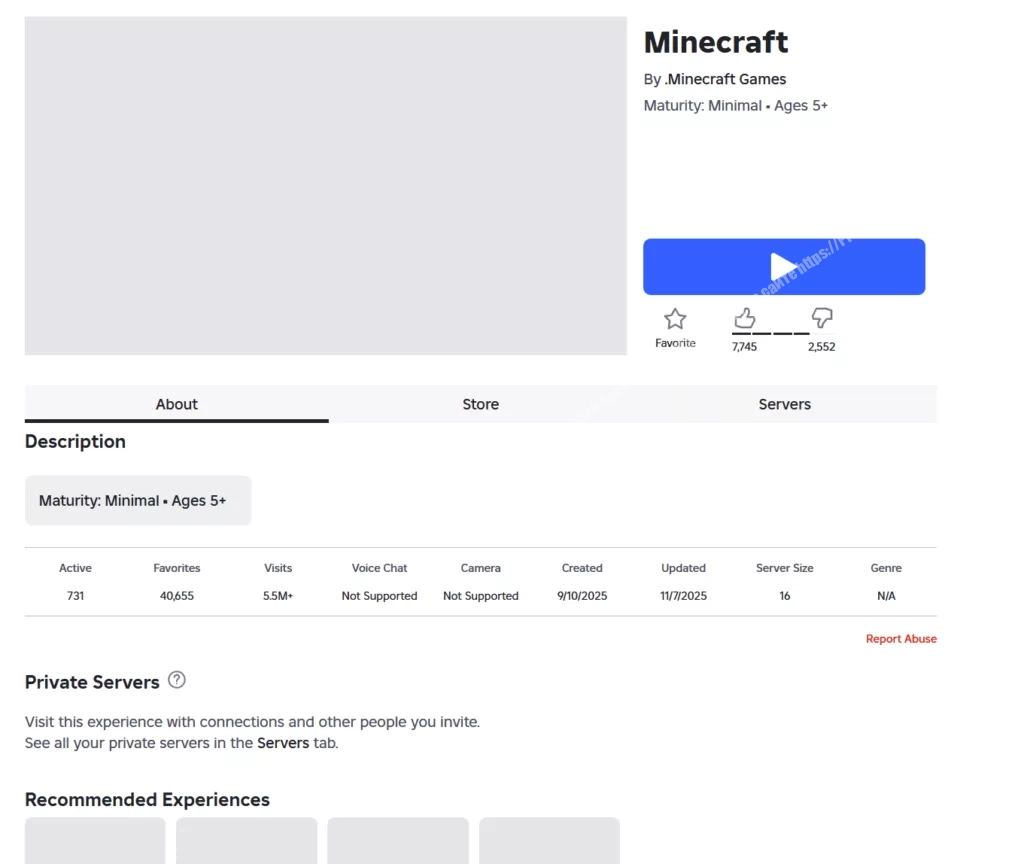This screenshot has height=864, width=1024.
Task: Click the Maturity chip in the Description
Action: pyautogui.click(x=138, y=501)
